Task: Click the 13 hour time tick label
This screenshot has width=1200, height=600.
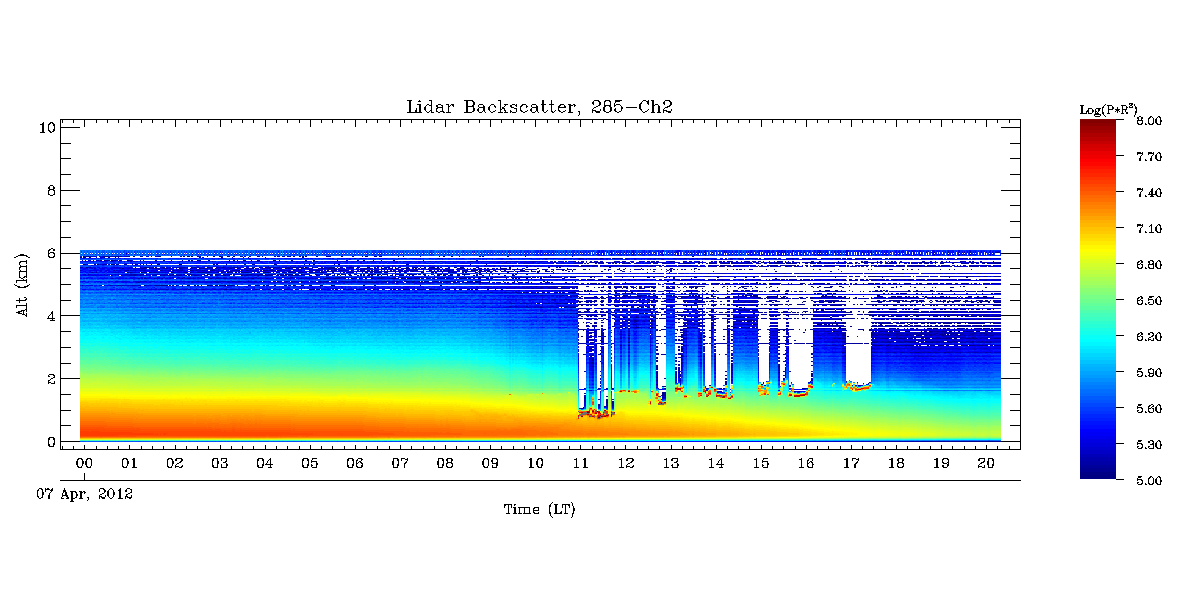Action: (670, 464)
